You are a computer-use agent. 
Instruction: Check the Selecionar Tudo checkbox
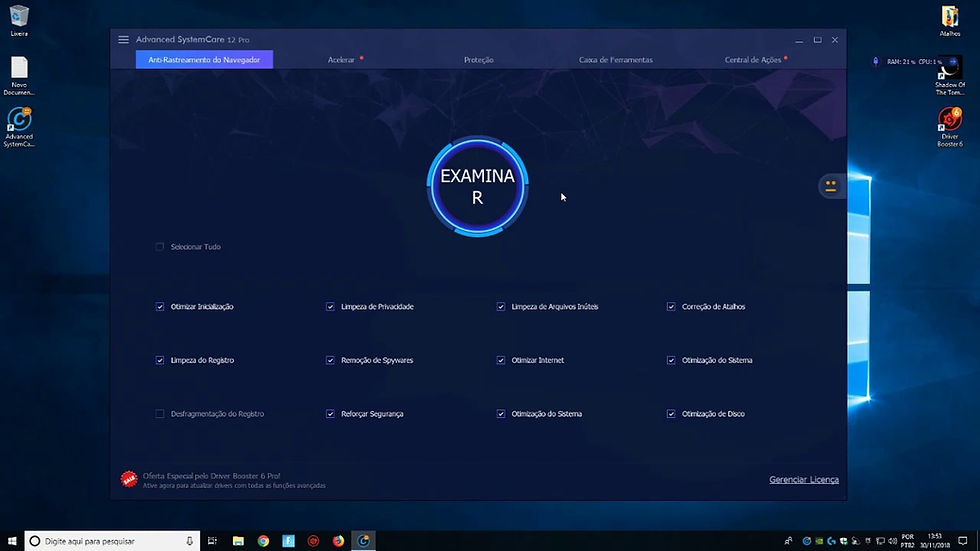point(159,247)
